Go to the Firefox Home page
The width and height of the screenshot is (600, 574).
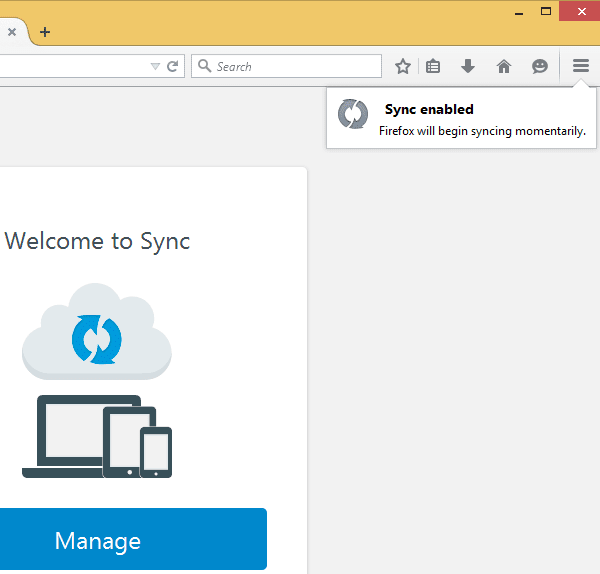coord(504,66)
